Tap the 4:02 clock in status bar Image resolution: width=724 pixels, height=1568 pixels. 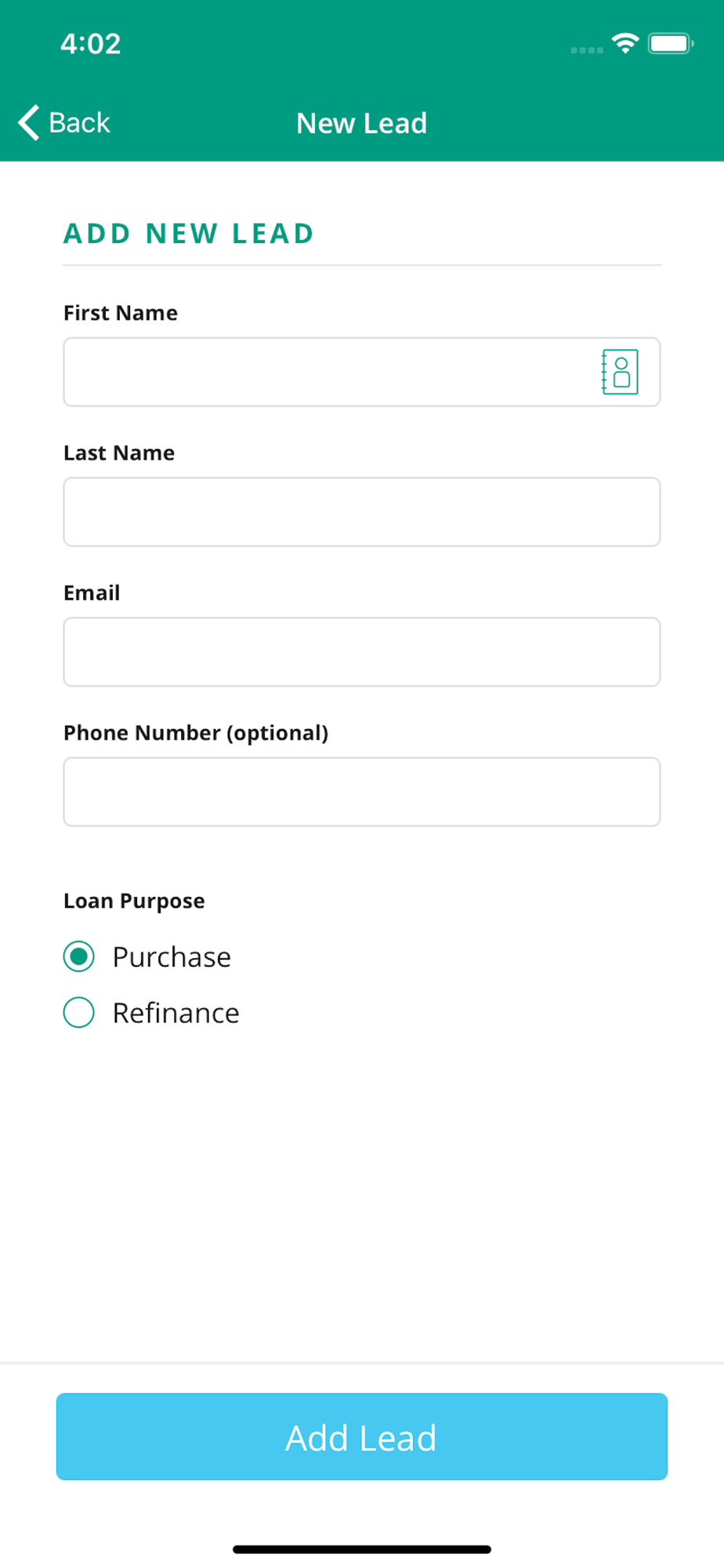pos(91,44)
